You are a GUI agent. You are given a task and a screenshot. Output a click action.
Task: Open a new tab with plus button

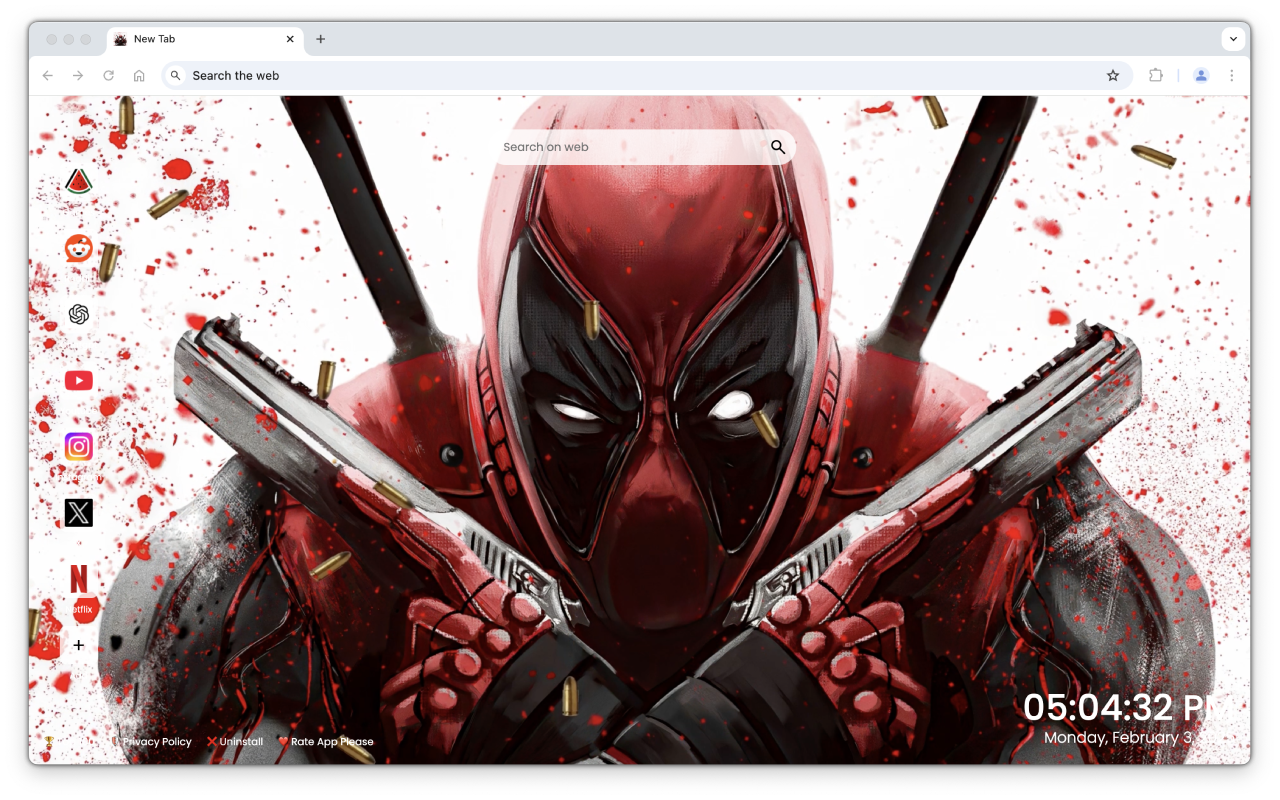321,39
